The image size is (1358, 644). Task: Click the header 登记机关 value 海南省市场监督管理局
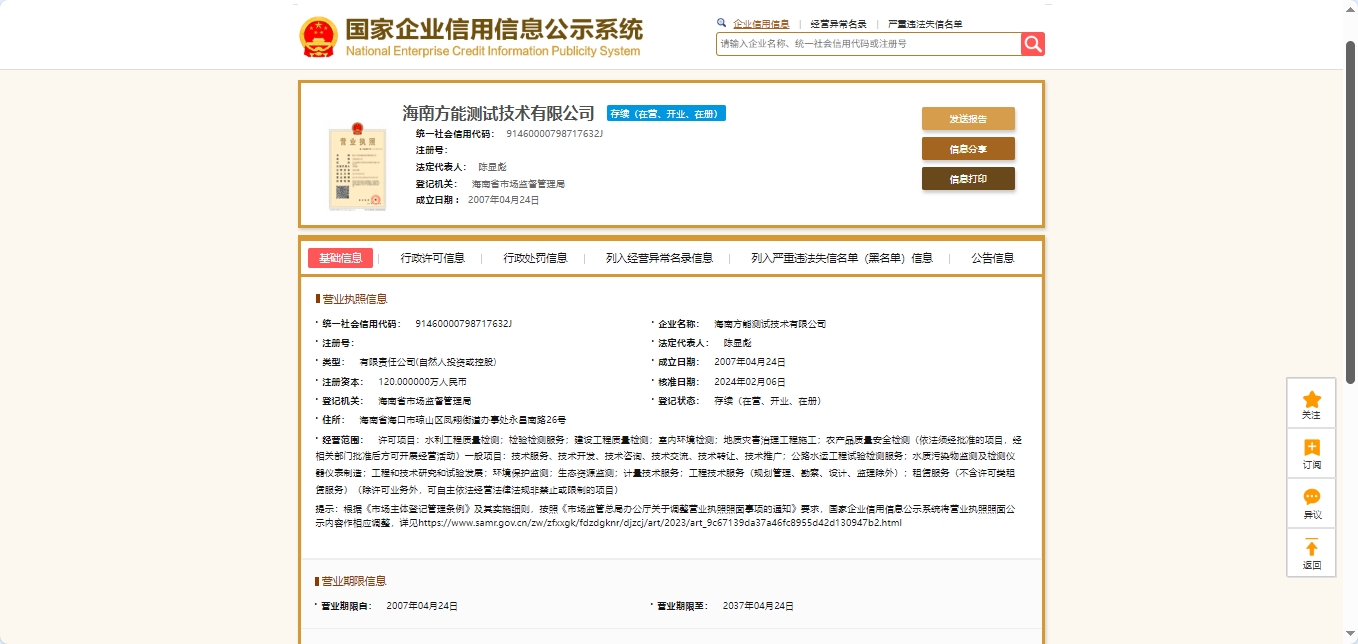point(518,184)
